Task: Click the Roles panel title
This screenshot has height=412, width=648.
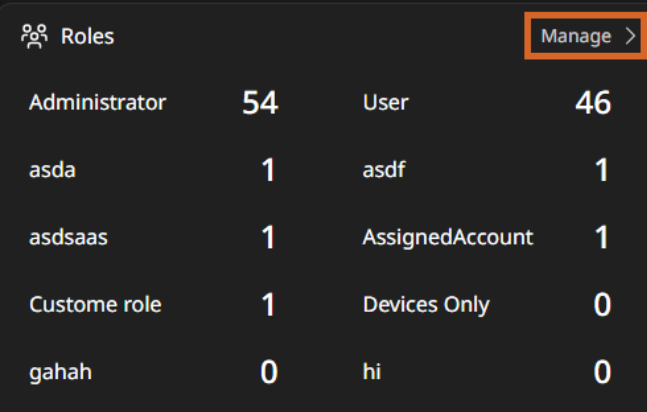Action: pyautogui.click(x=87, y=36)
